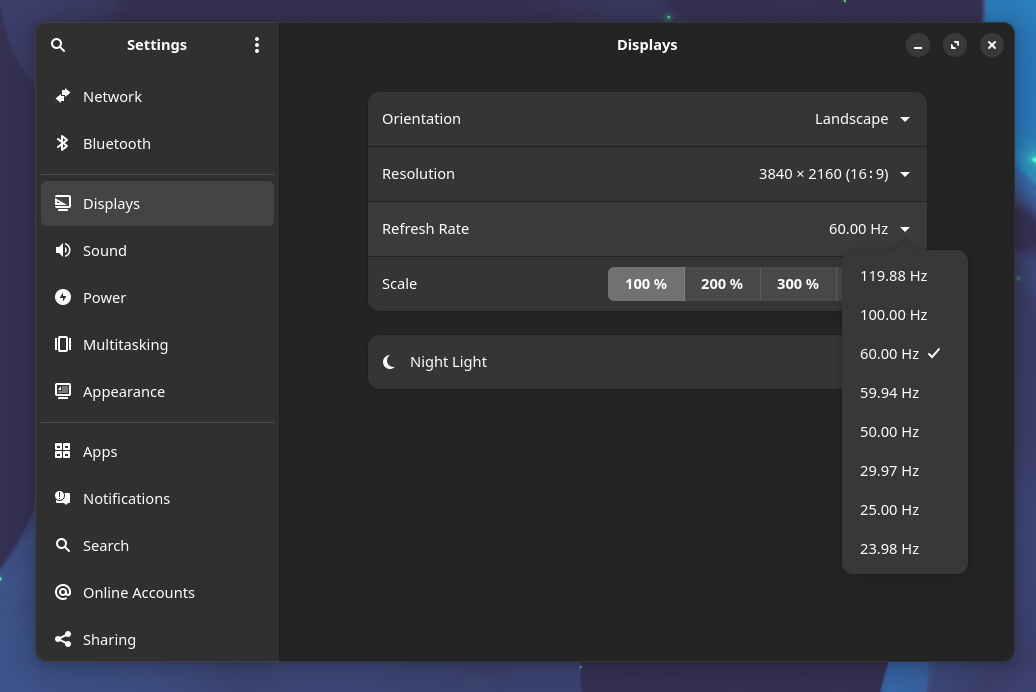Image resolution: width=1036 pixels, height=692 pixels.
Task: Click the Sharing icon in sidebar
Action: pos(63,639)
